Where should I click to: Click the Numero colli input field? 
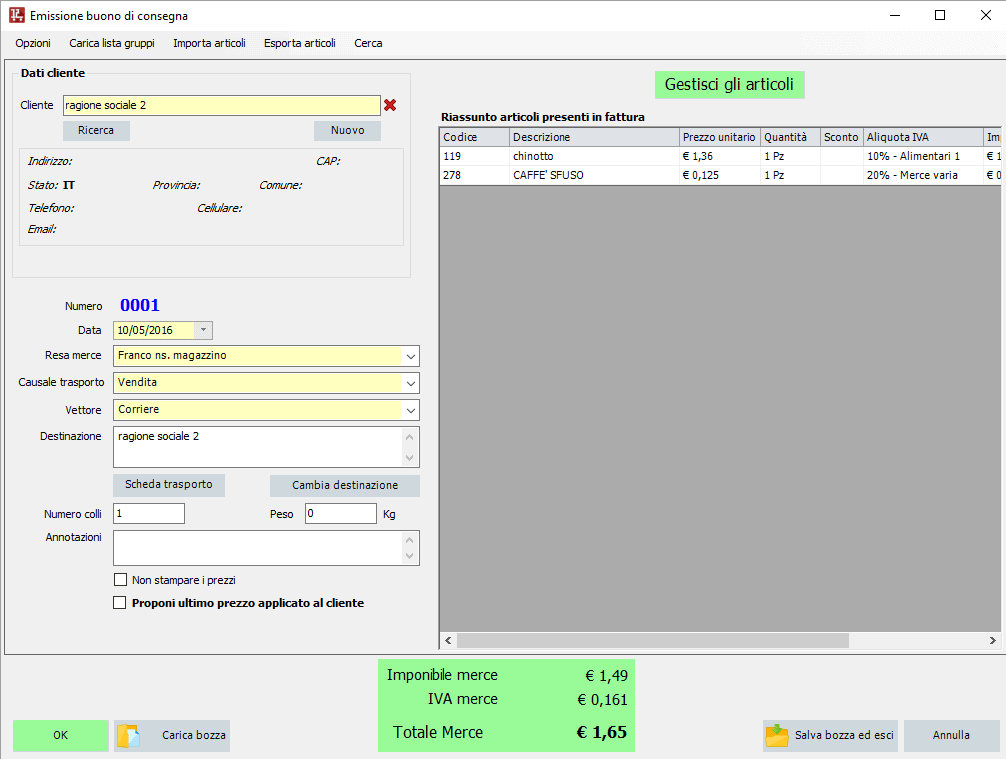point(149,513)
